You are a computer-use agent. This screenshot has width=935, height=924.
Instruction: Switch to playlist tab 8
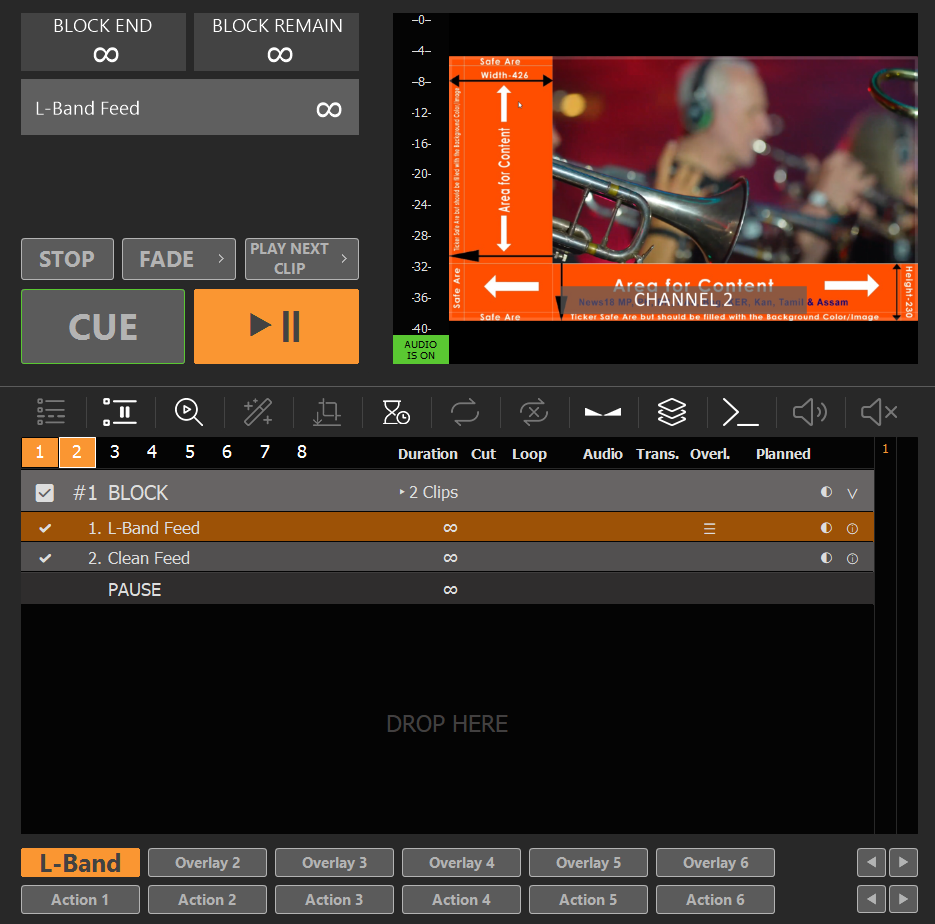pyautogui.click(x=302, y=452)
